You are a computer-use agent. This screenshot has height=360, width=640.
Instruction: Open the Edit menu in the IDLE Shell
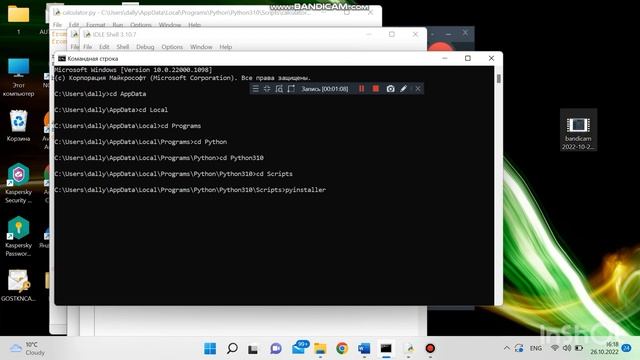(x=104, y=47)
